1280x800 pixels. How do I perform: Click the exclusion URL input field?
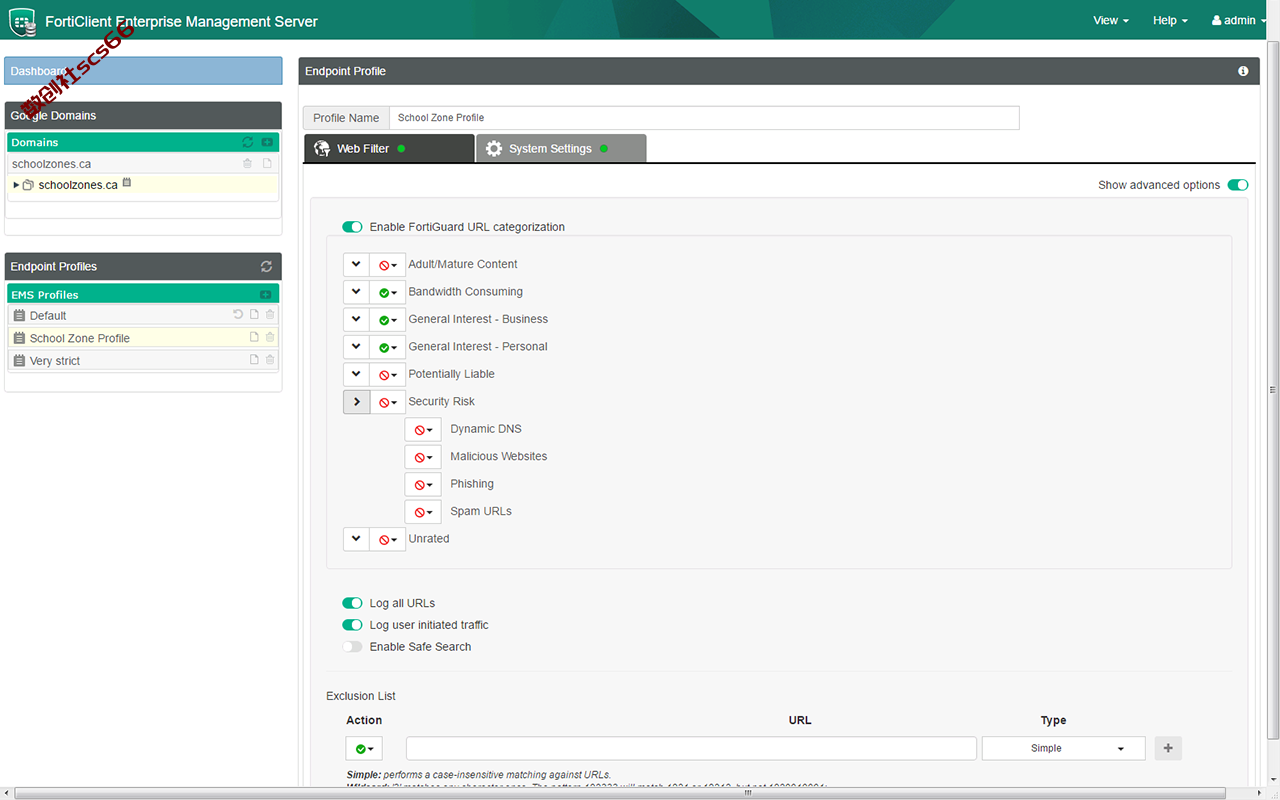point(691,748)
